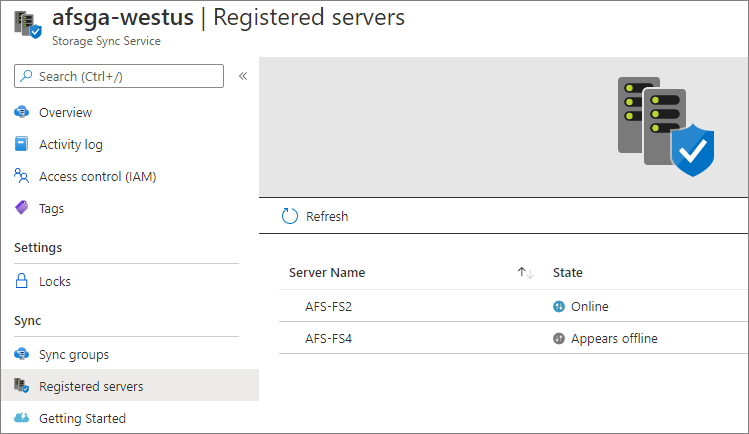Sort by Server Name arrows
This screenshot has width=749, height=434.
pos(525,273)
